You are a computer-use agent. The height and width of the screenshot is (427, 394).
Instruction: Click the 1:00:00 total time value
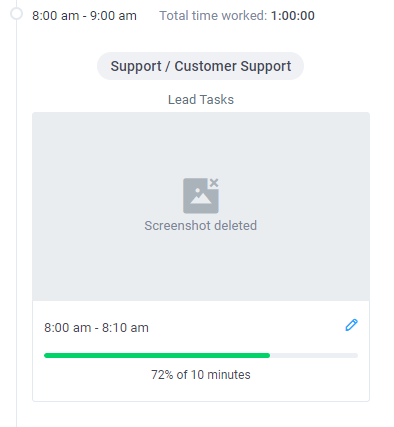click(293, 16)
